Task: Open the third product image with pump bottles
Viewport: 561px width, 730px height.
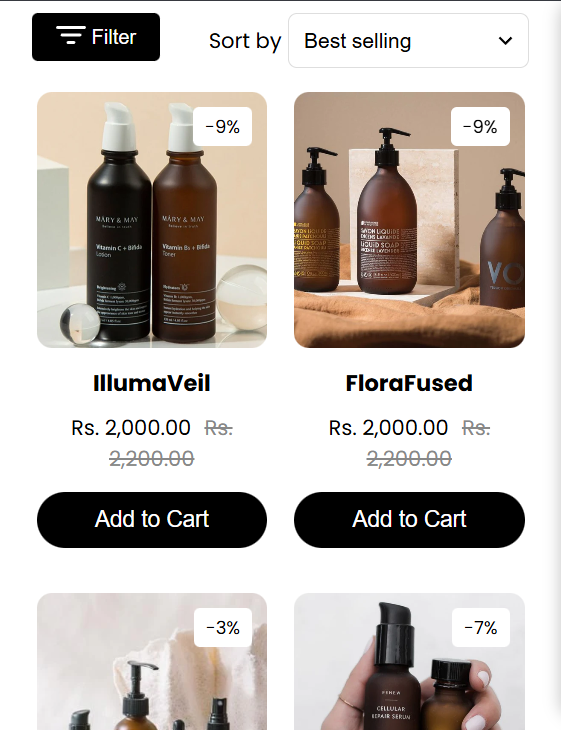Action: point(152,662)
